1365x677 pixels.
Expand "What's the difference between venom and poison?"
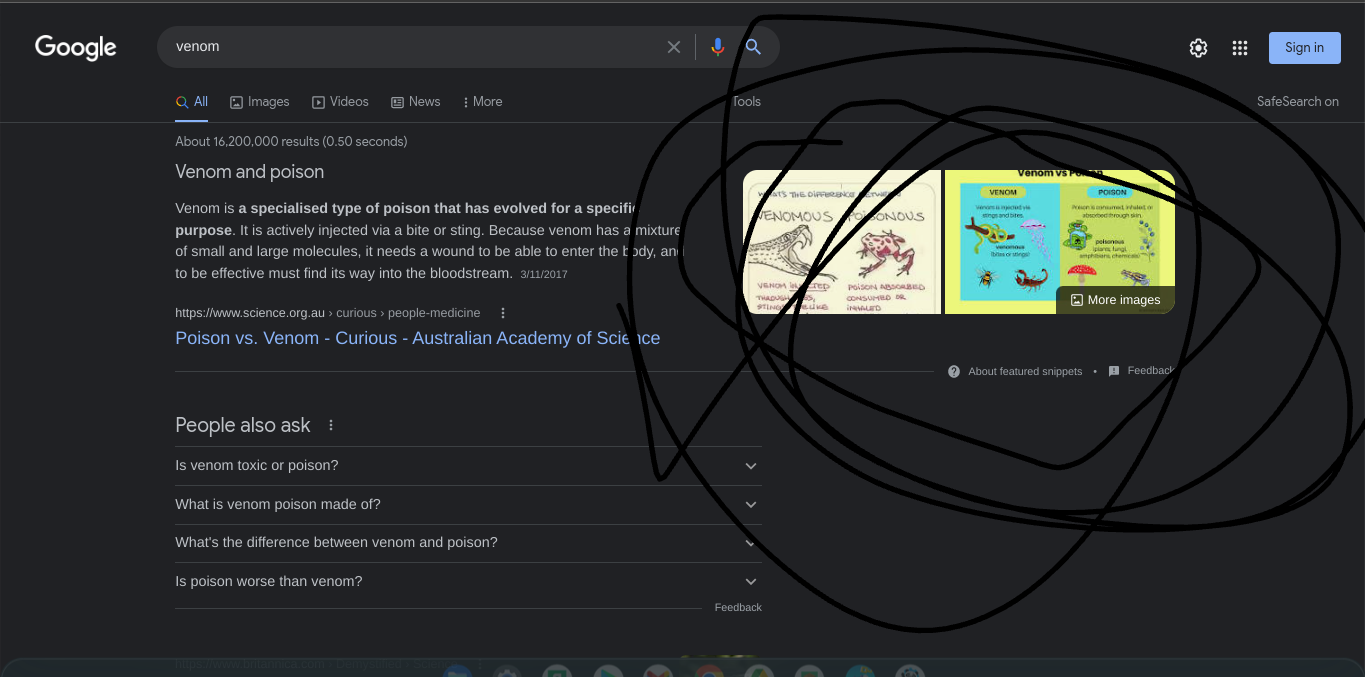pos(468,543)
